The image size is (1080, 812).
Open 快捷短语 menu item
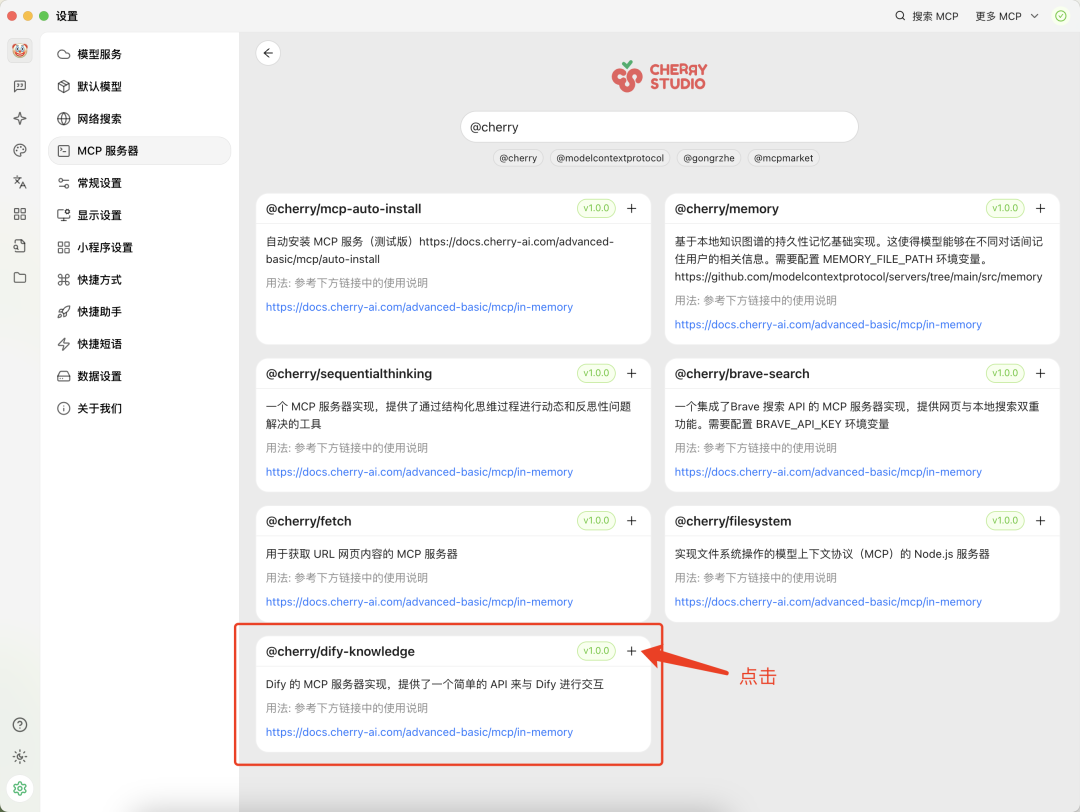tap(139, 344)
